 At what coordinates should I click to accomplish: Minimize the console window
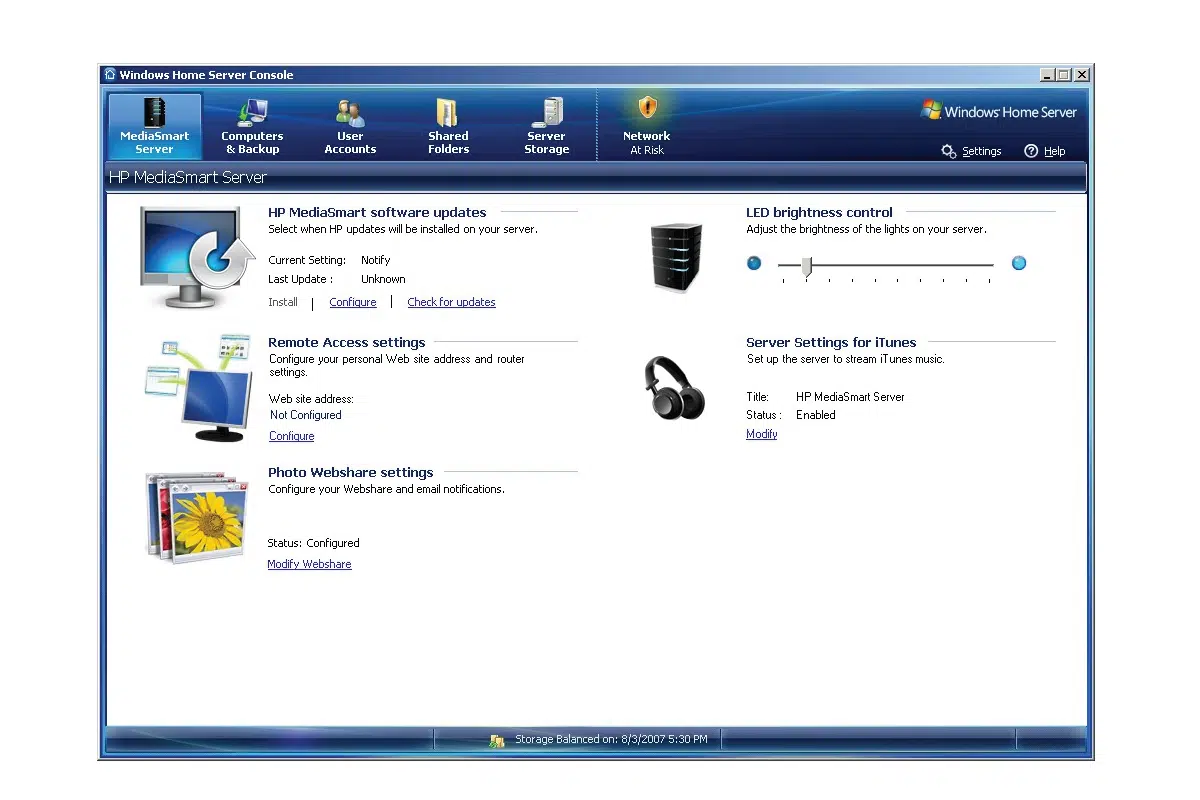(x=1047, y=75)
